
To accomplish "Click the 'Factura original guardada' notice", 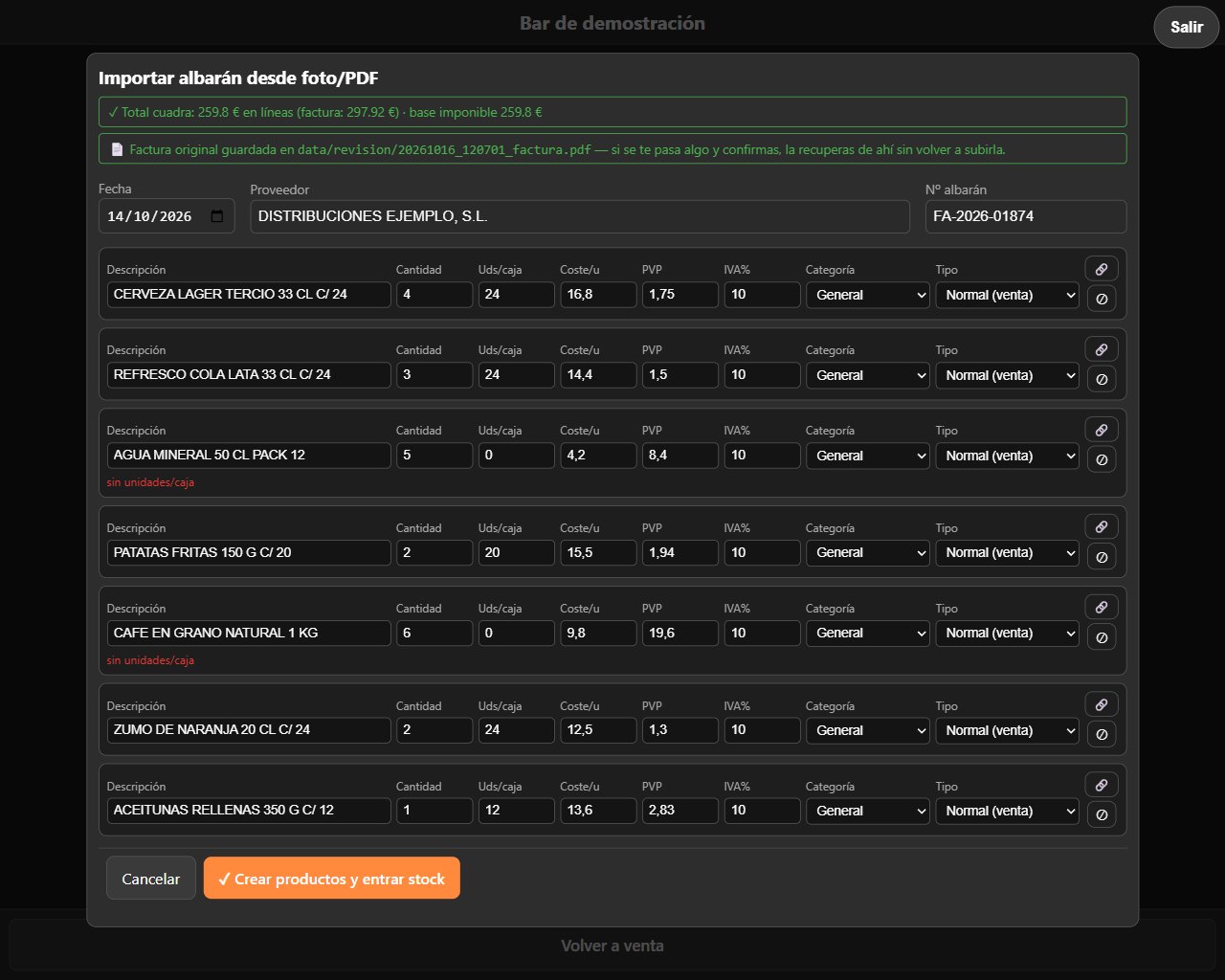I will pos(612,149).
